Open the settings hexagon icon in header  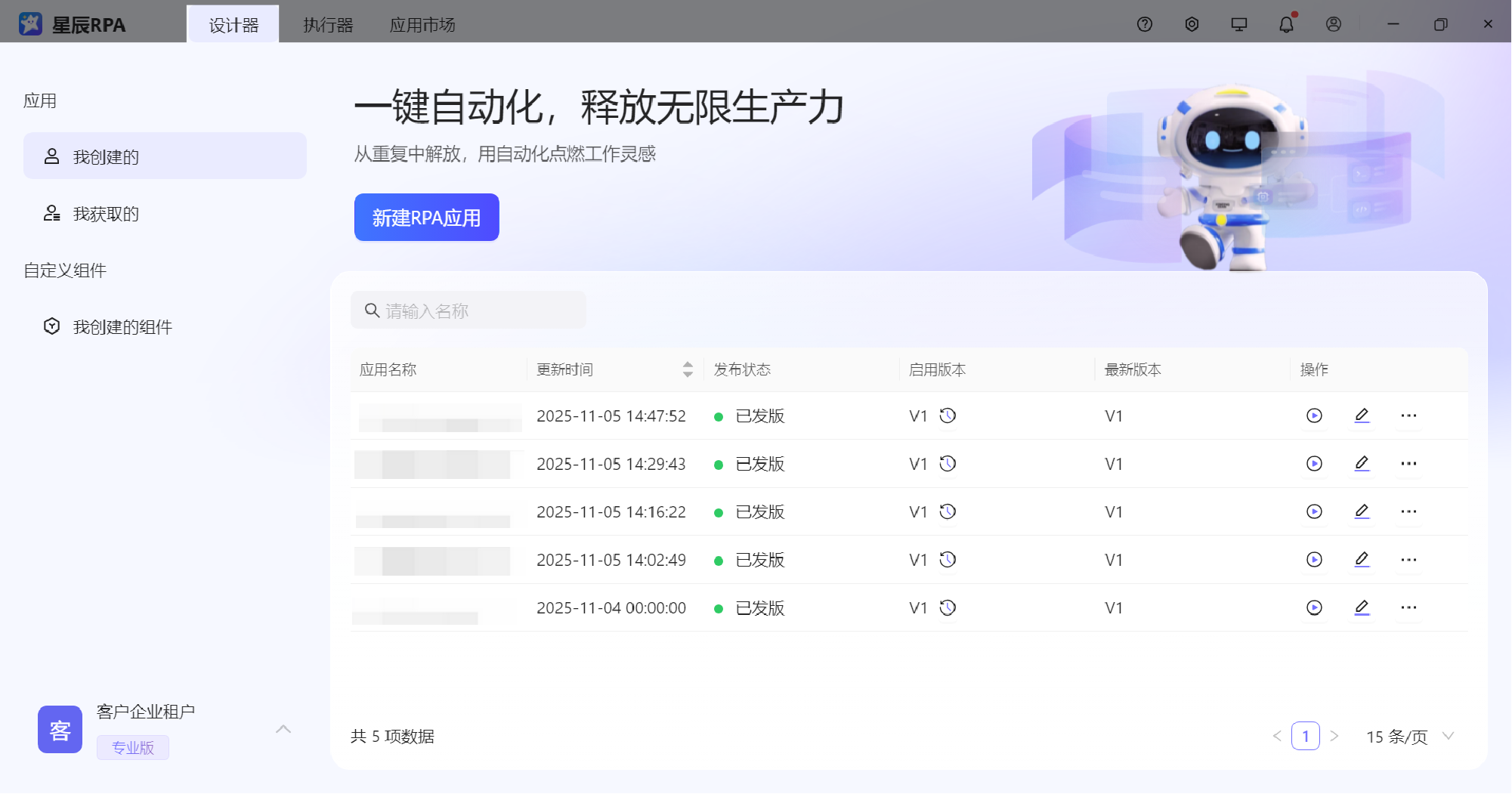(1192, 24)
